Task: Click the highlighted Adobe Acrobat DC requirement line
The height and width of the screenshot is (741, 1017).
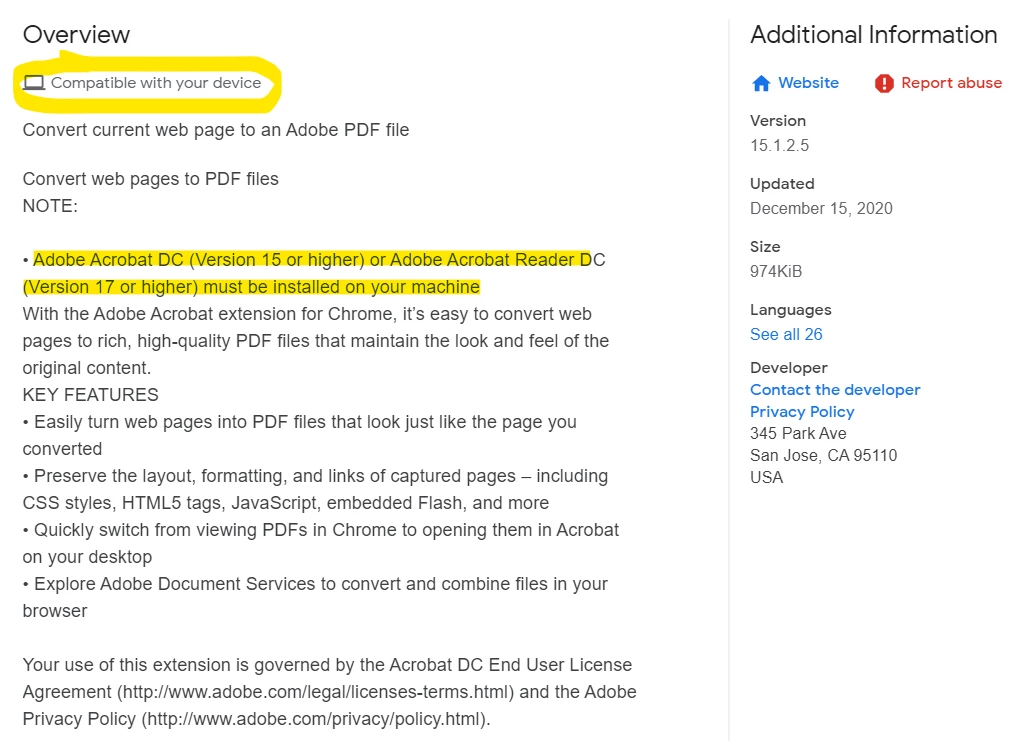Action: point(314,273)
